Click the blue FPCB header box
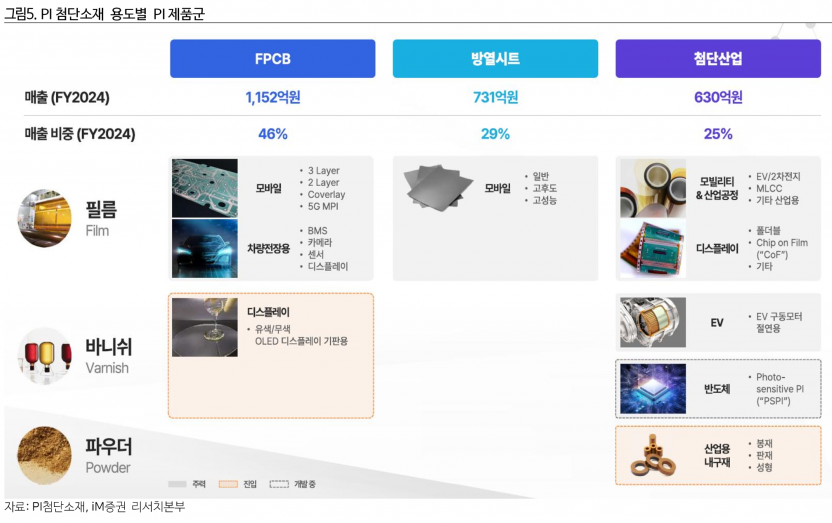Image resolution: width=832 pixels, height=523 pixels. click(x=272, y=58)
